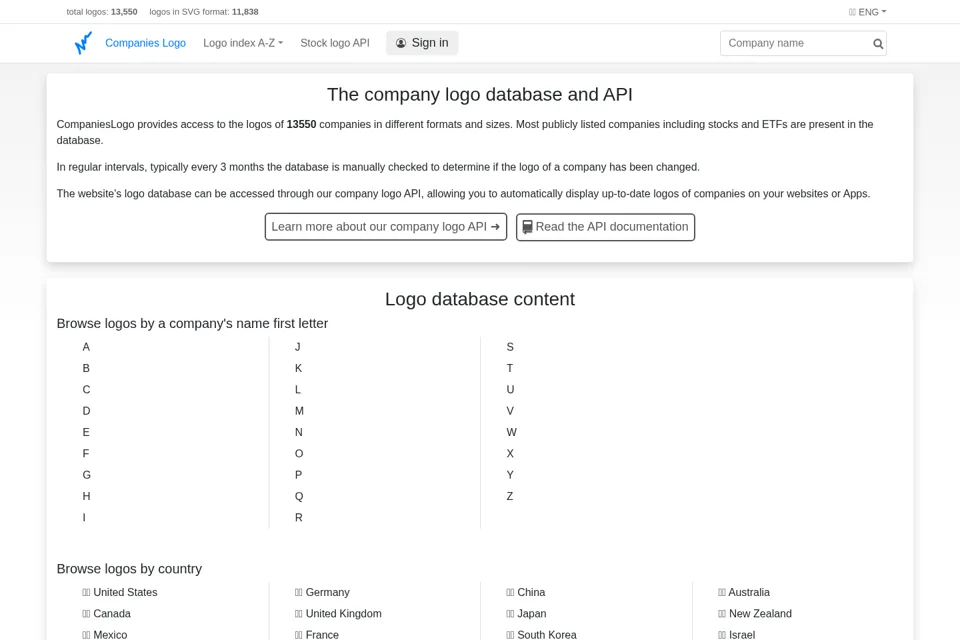This screenshot has height=640, width=960.
Task: Browse logos starting with letter N
Action: click(x=298, y=432)
